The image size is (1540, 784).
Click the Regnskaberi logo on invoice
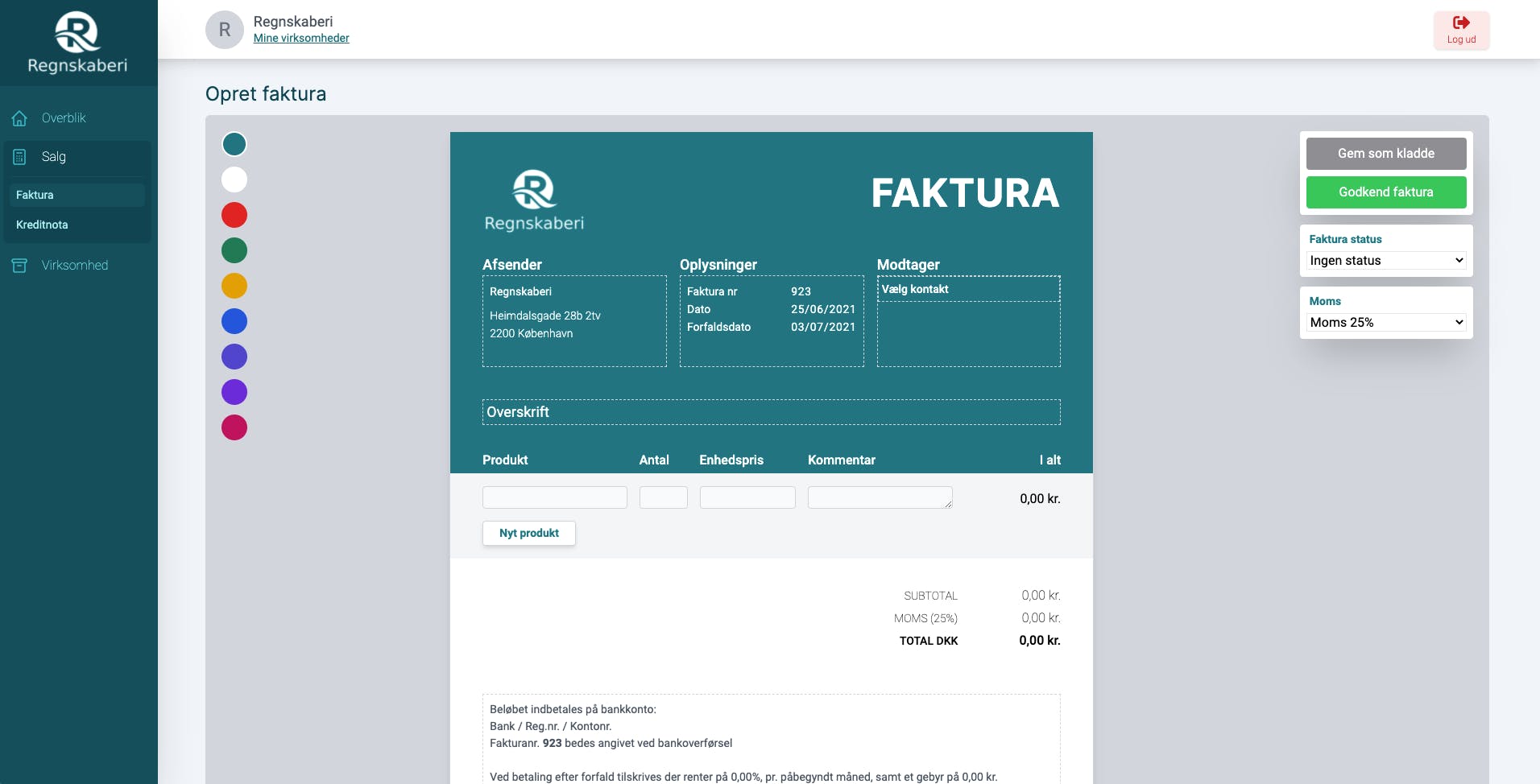534,200
